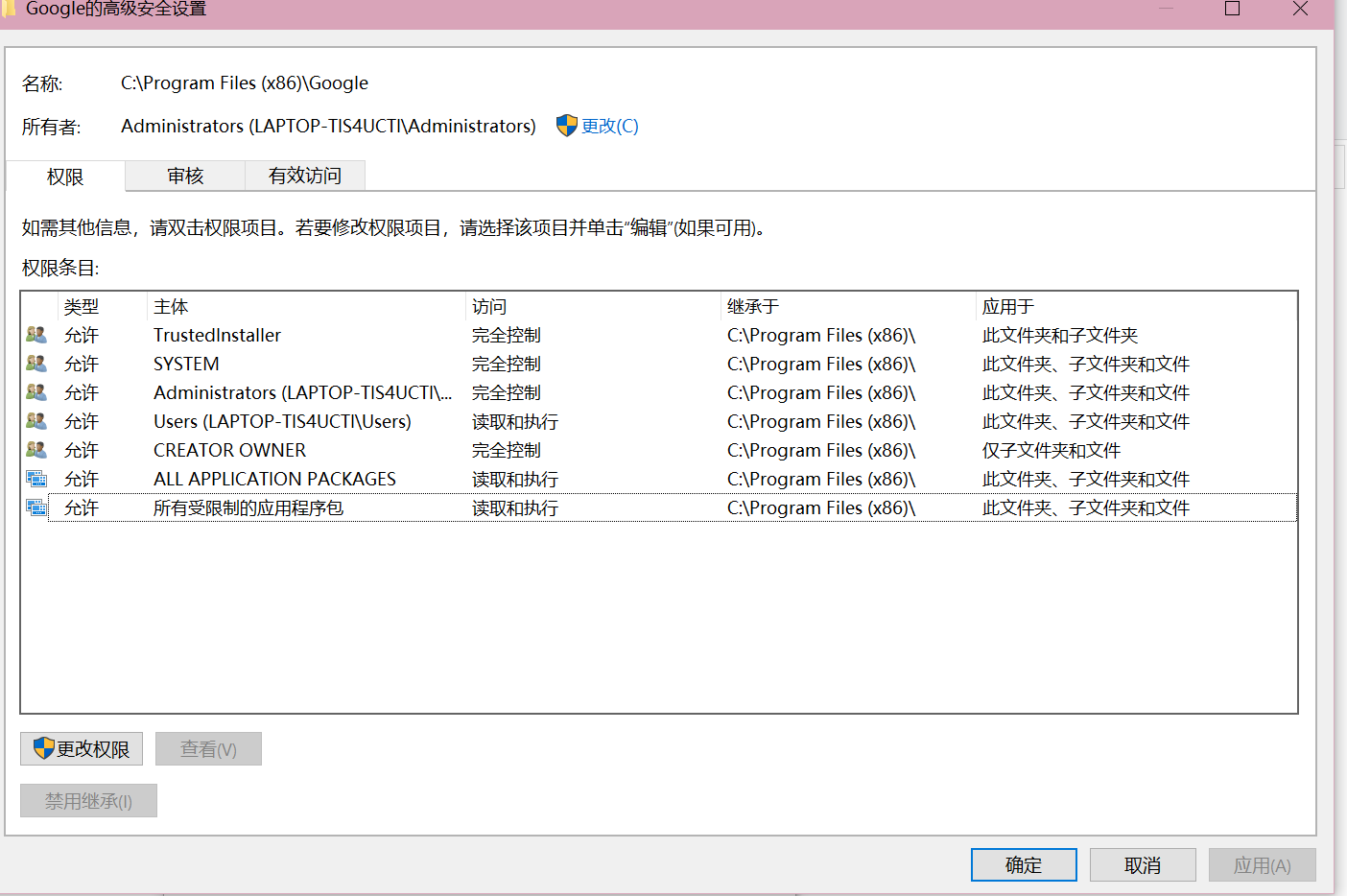Sort by the 类型 column header

click(x=103, y=306)
